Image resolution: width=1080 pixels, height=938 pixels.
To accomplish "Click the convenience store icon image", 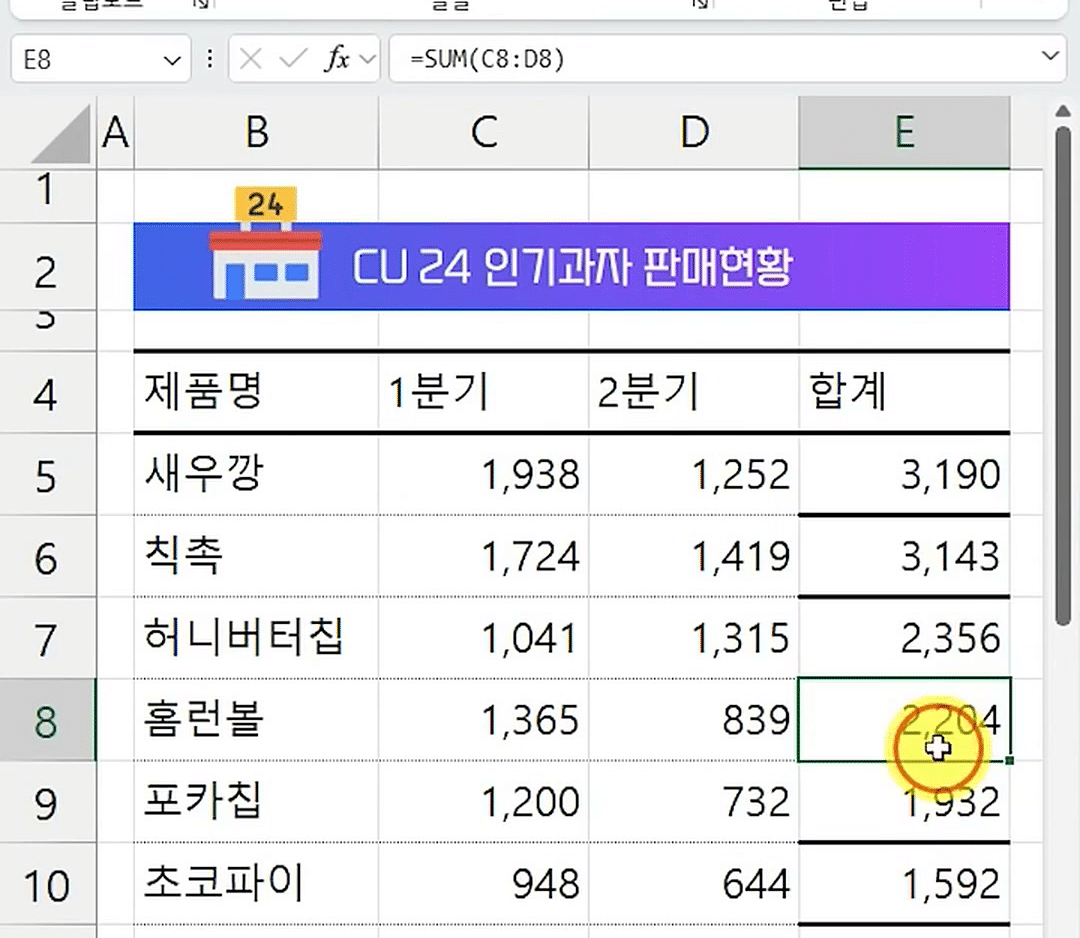I will click(x=265, y=242).
